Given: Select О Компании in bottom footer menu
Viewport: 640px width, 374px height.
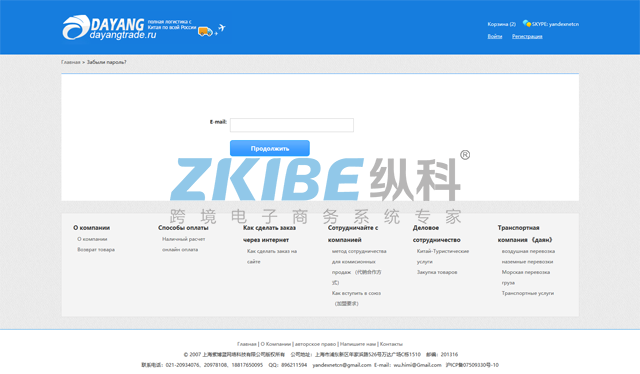Looking at the screenshot, I should (276, 344).
